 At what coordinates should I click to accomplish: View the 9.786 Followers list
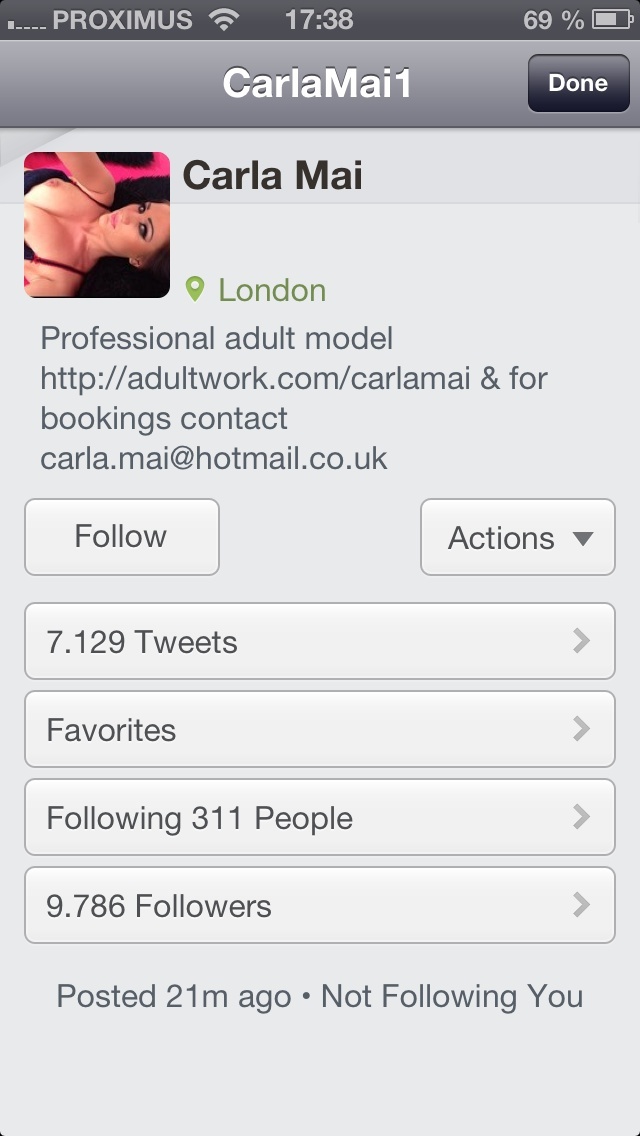[320, 906]
